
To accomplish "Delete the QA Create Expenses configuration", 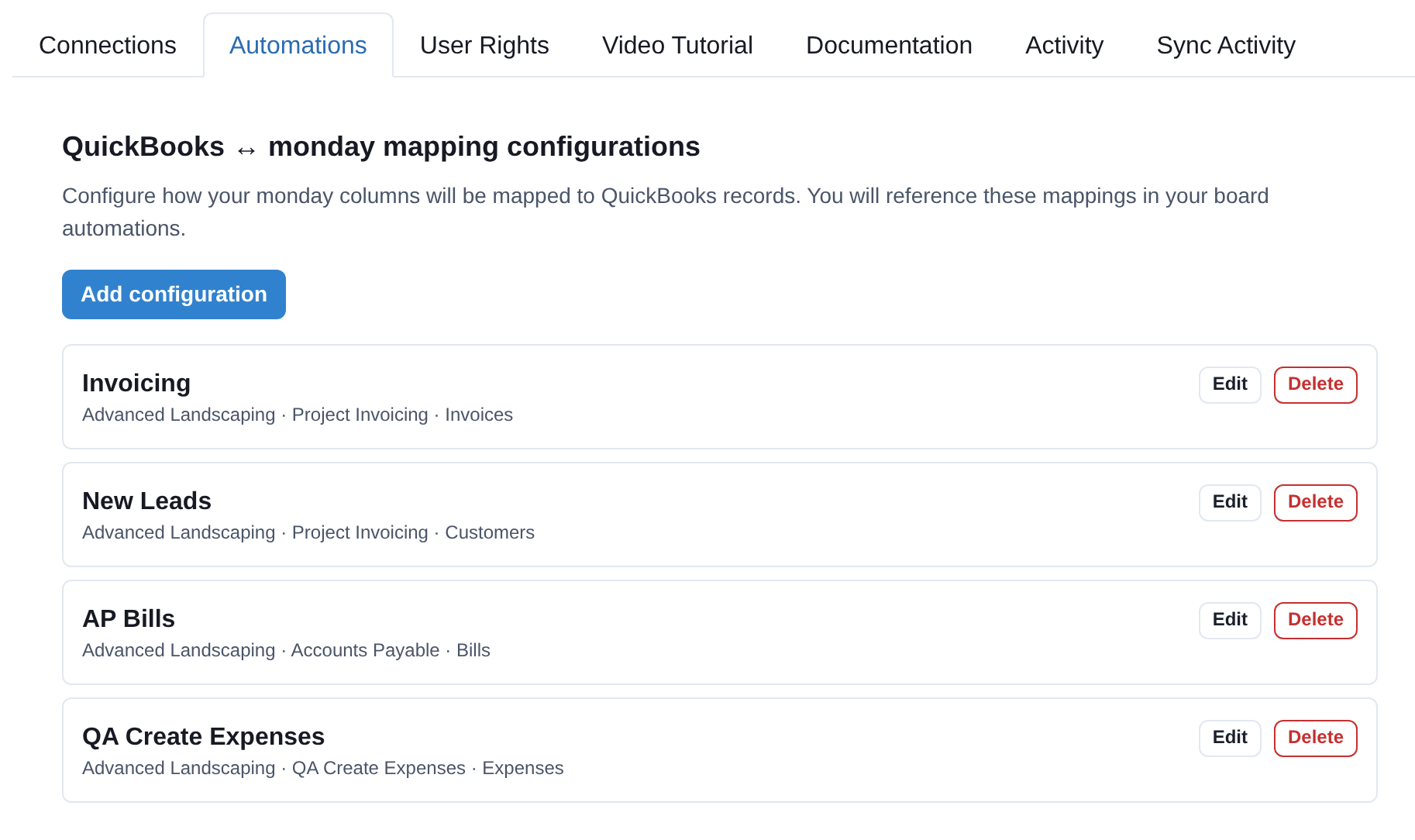I will click(x=1315, y=738).
